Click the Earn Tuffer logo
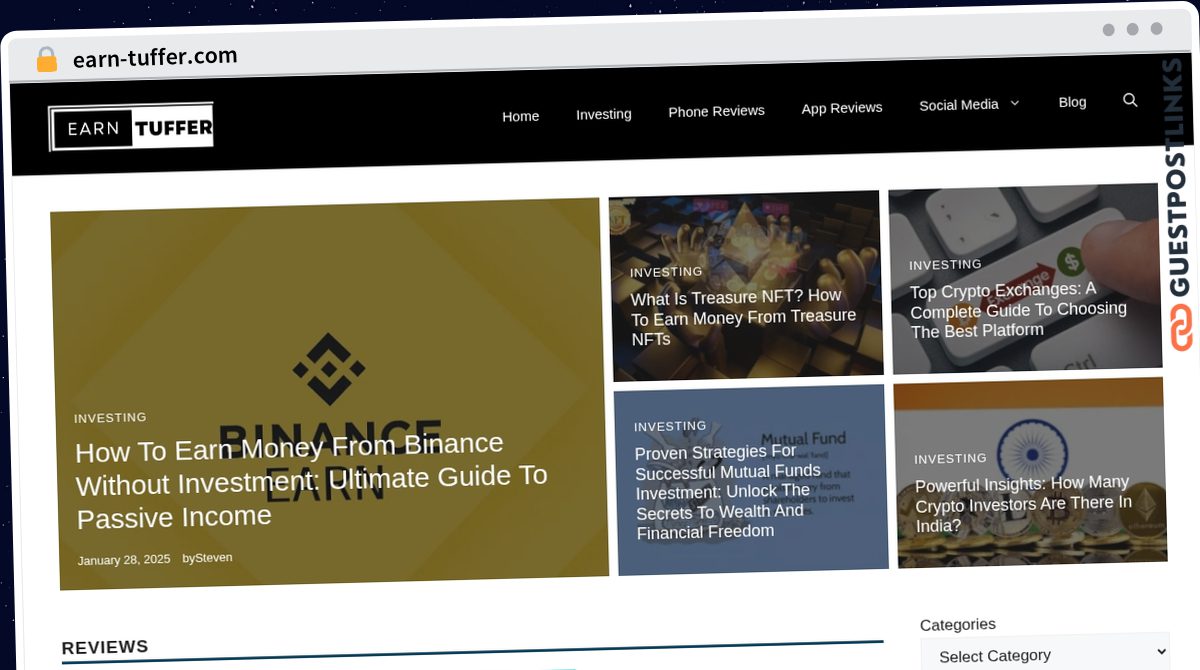 [131, 127]
